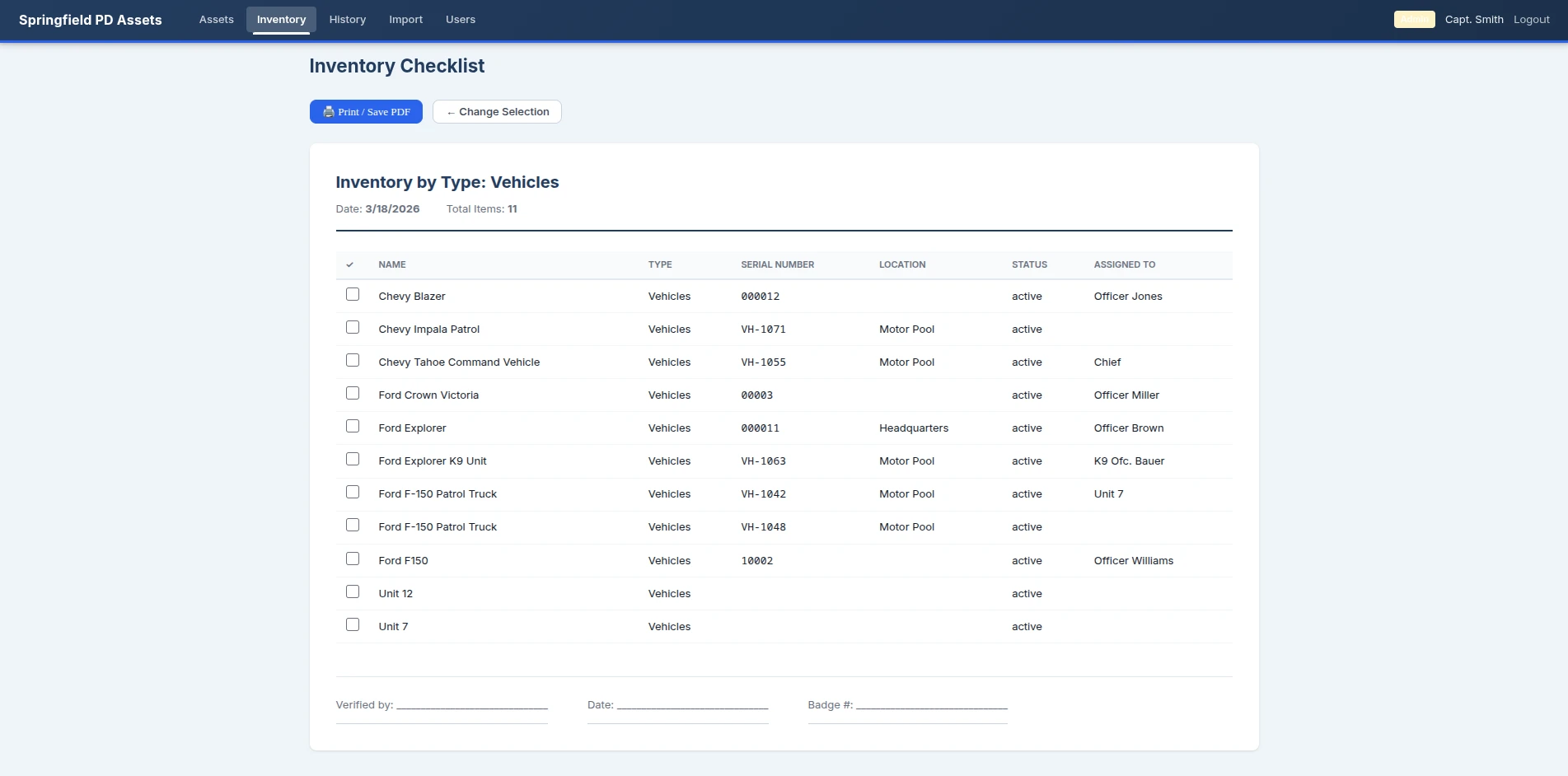
Task: Click serial number 000012
Action: click(x=760, y=297)
